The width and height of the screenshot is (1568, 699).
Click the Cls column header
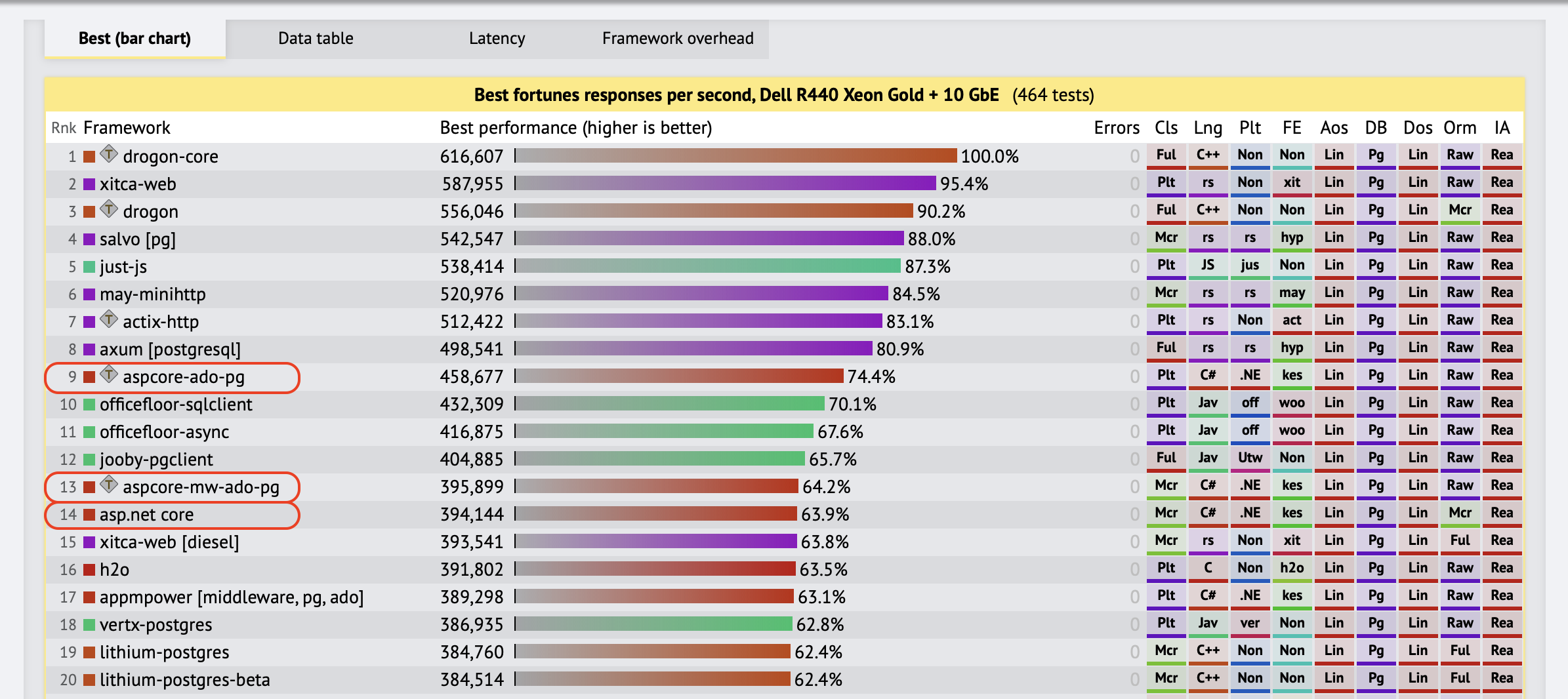[1166, 128]
